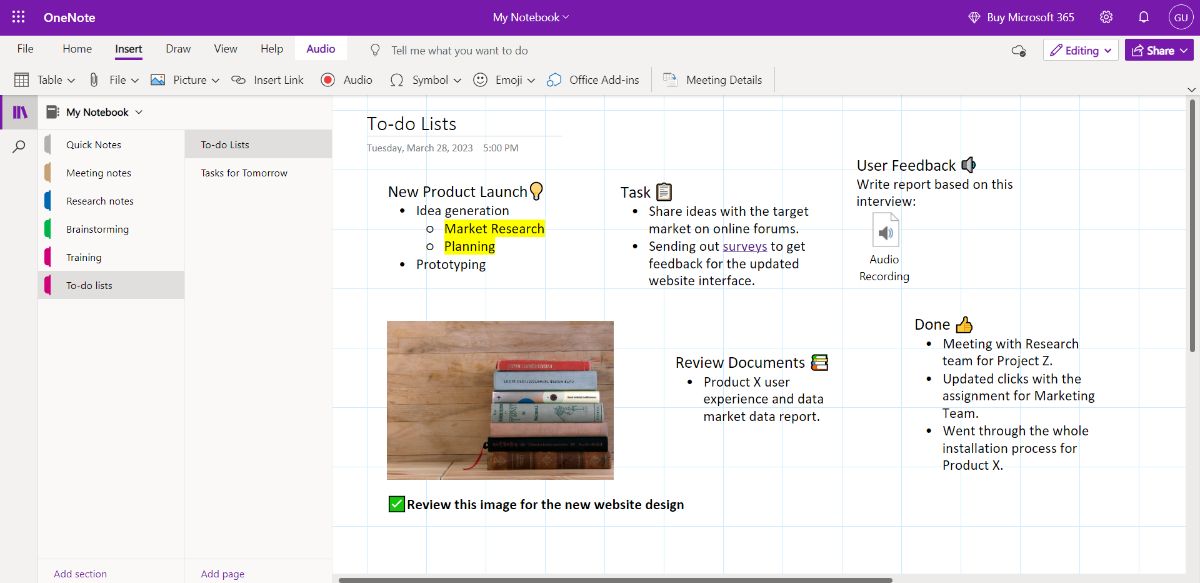The height and width of the screenshot is (583, 1200).
Task: Click the notebooks library icon in sidebar
Action: 20,111
